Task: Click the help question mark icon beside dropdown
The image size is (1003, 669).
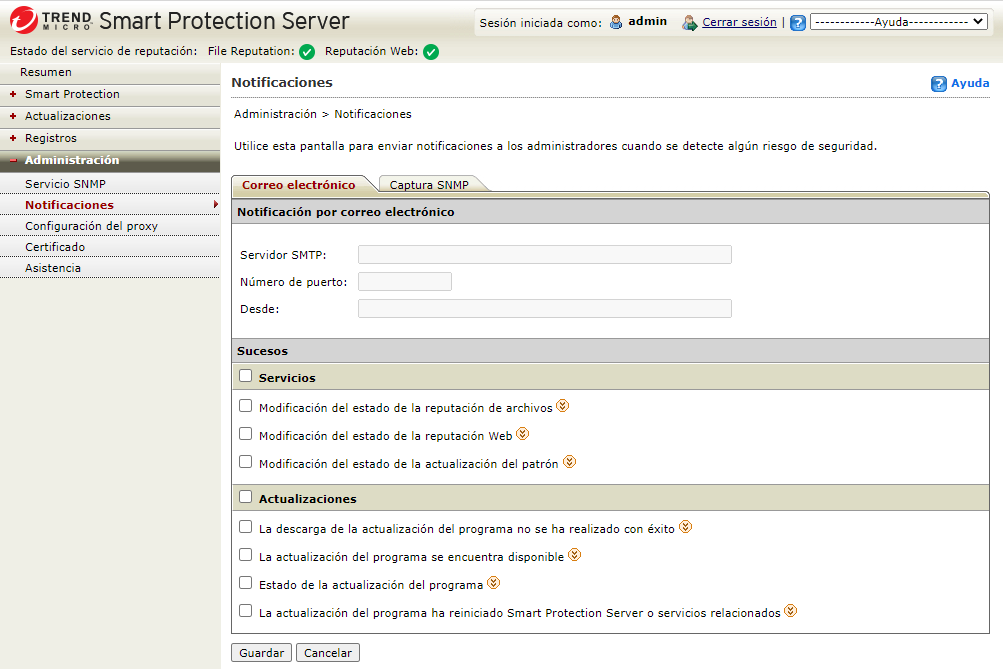Action: pyautogui.click(x=797, y=22)
